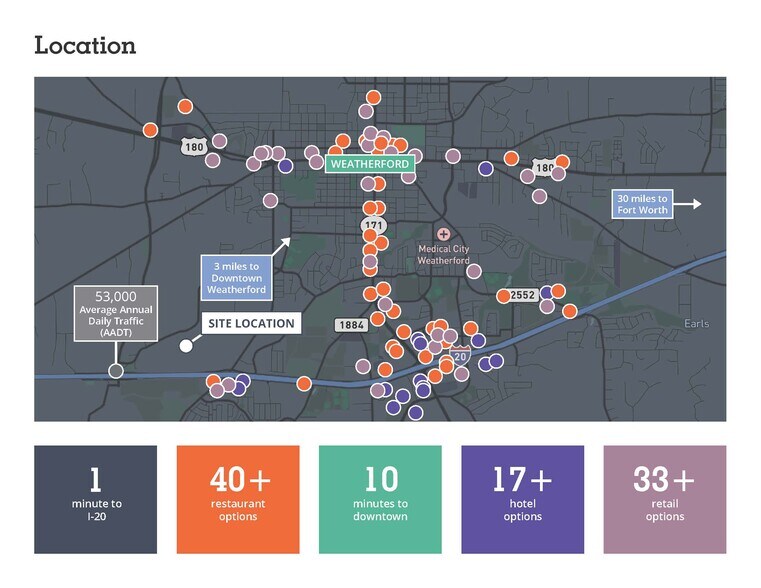Click the Medical City Weatherford text

(444, 255)
